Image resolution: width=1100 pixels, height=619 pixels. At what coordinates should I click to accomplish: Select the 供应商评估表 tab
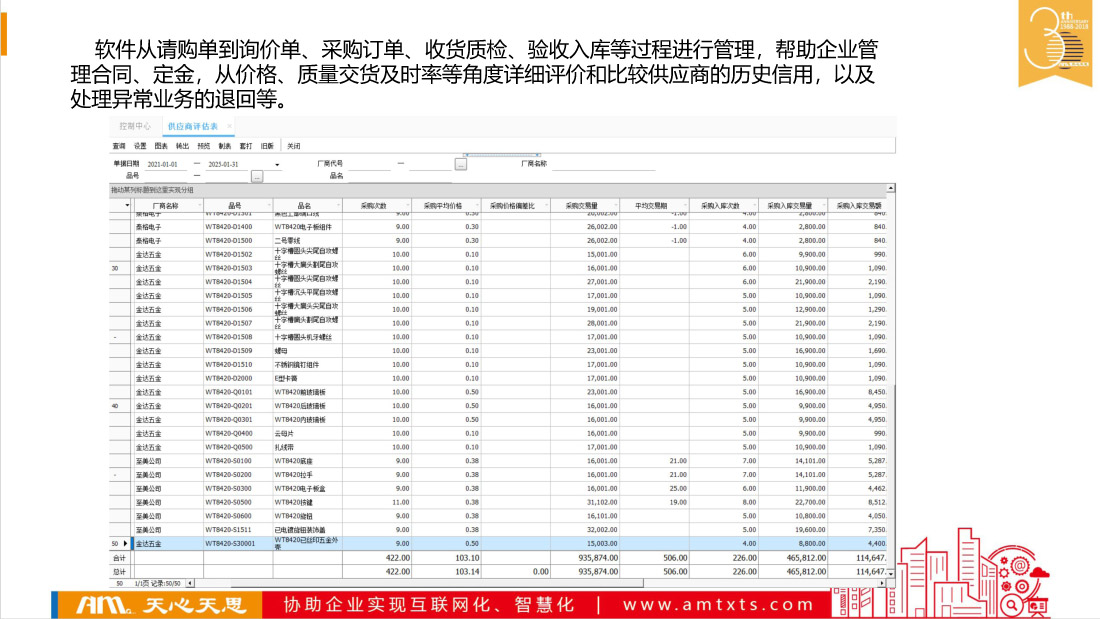192,126
